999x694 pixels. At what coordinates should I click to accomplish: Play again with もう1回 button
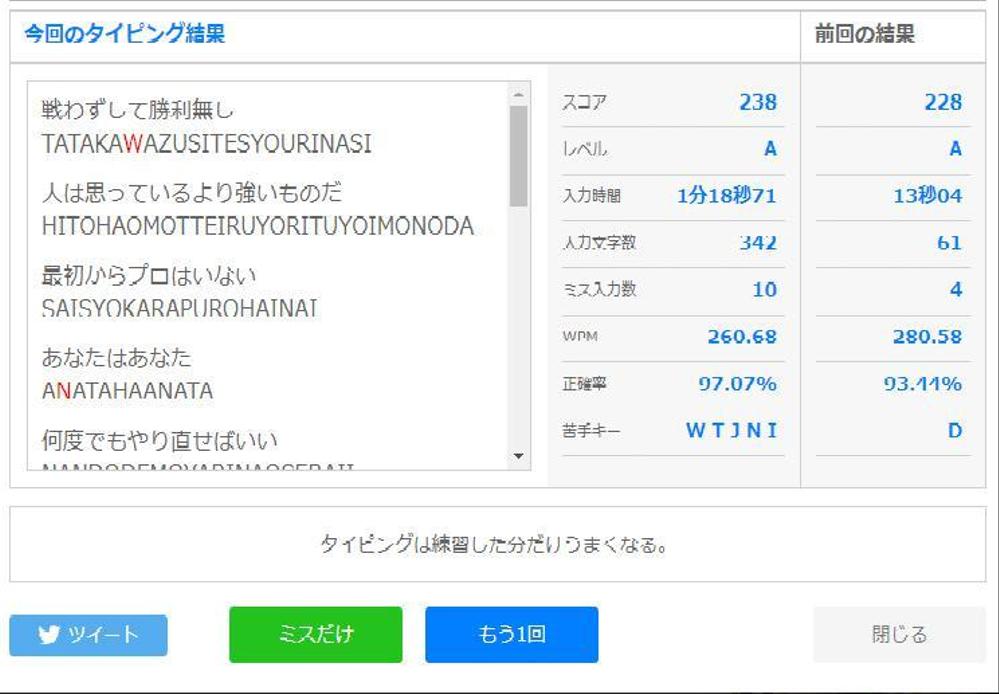pos(512,634)
